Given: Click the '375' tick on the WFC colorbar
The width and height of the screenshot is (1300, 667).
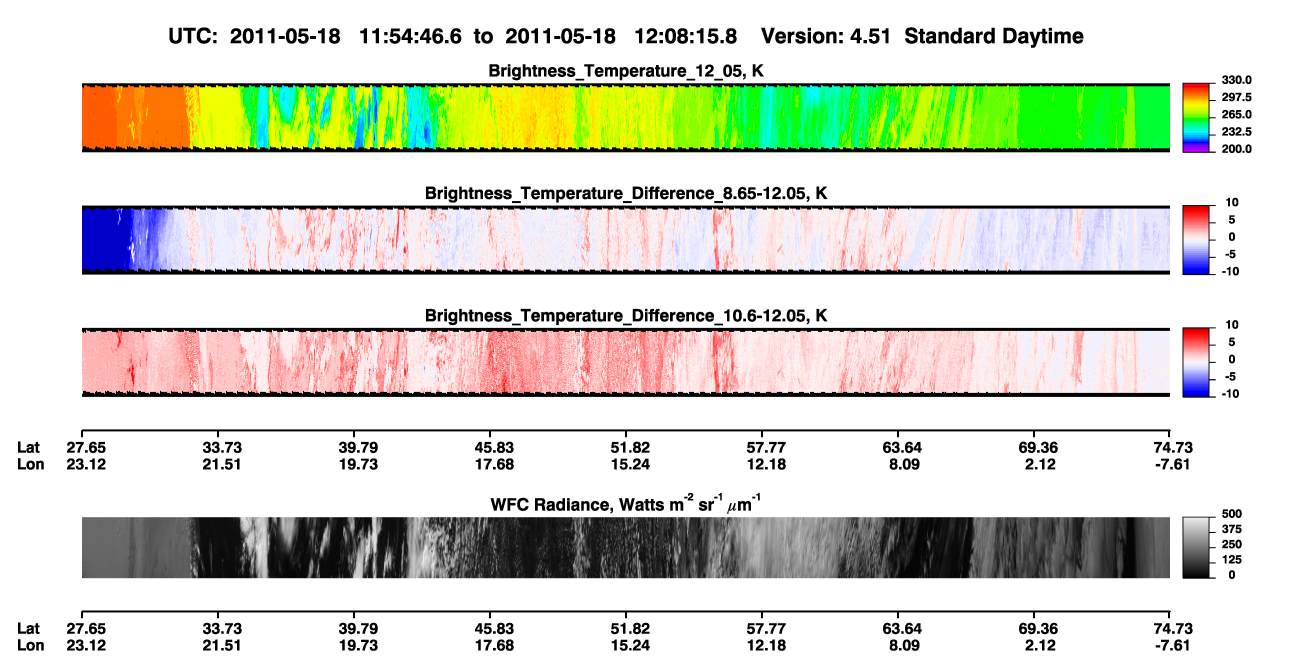Looking at the screenshot, I should pos(1231,529).
